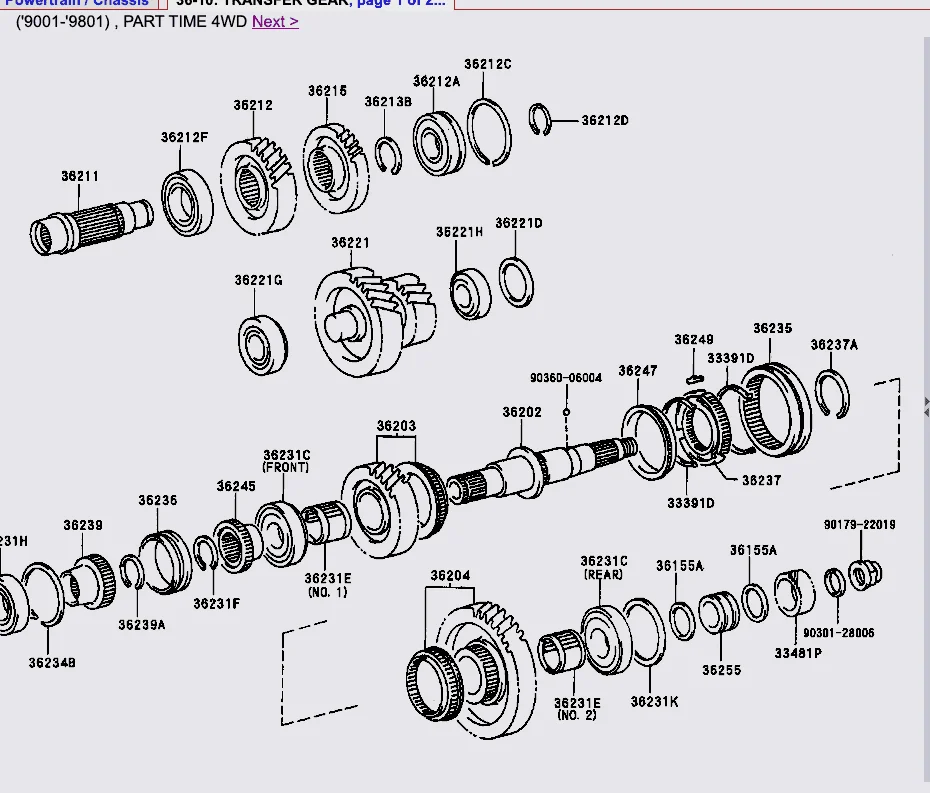Click part number 36221D label
The width and height of the screenshot is (930, 793).
click(x=519, y=223)
